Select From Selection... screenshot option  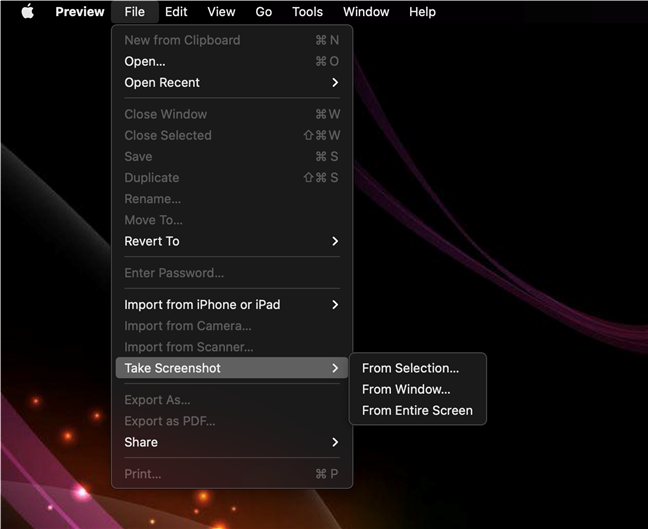tap(418, 368)
